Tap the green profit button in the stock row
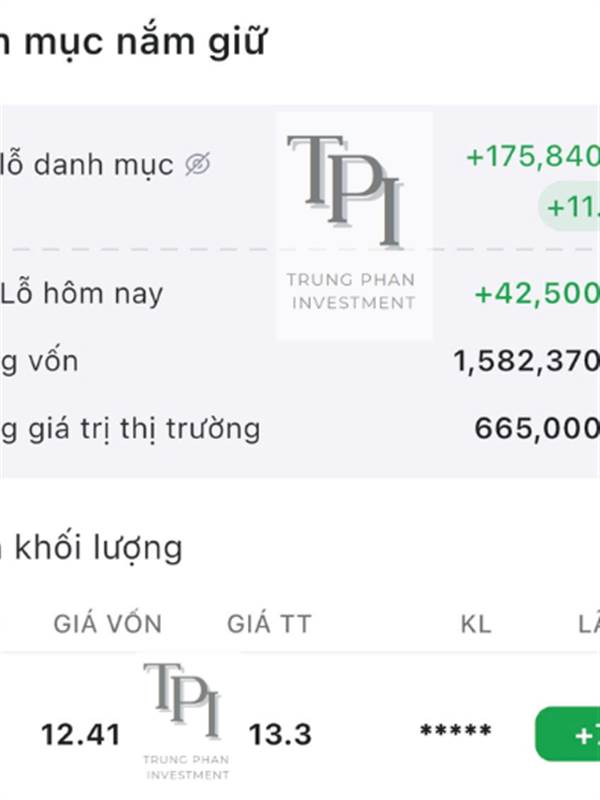Viewport: 600px width, 800px height. (x=567, y=734)
